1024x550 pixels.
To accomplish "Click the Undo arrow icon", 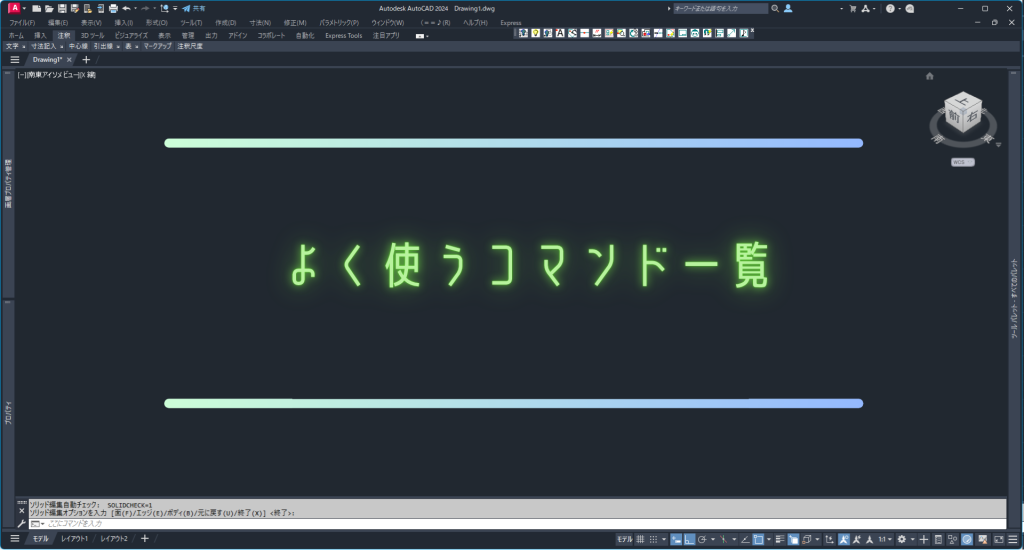I will pos(126,8).
